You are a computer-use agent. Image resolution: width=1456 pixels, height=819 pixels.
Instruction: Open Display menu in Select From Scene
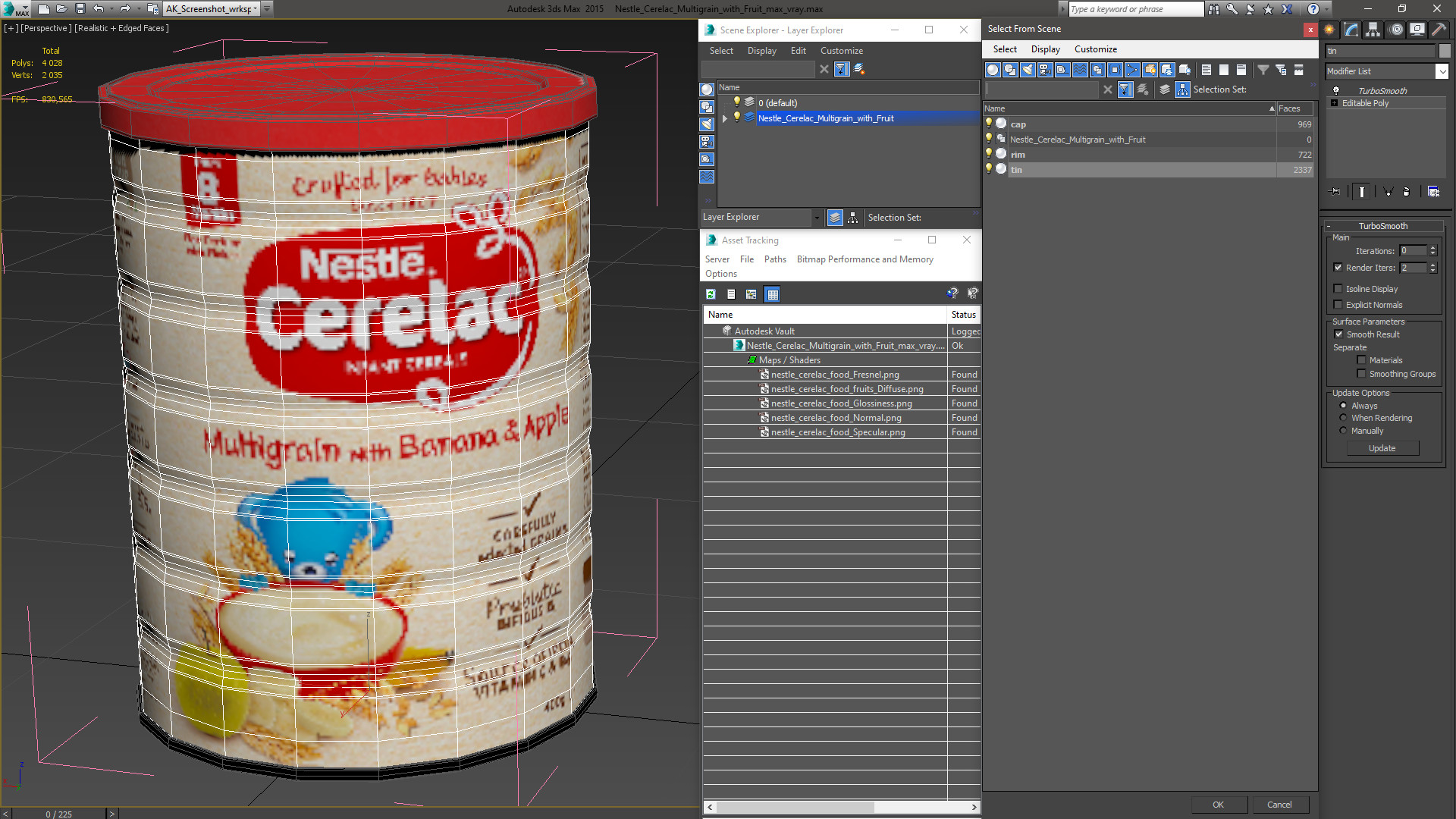1045,49
